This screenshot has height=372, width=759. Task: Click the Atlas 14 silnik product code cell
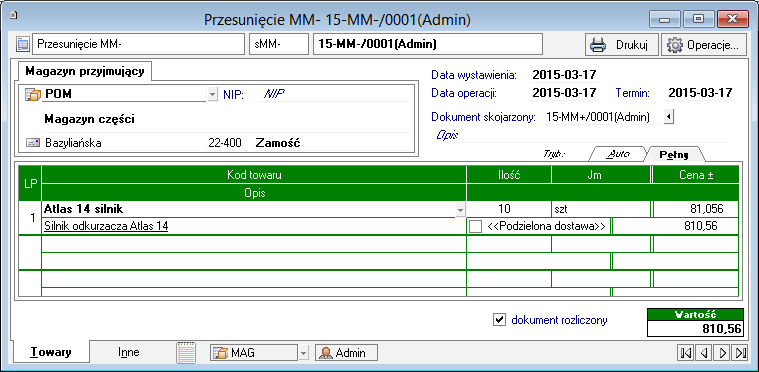tap(249, 209)
